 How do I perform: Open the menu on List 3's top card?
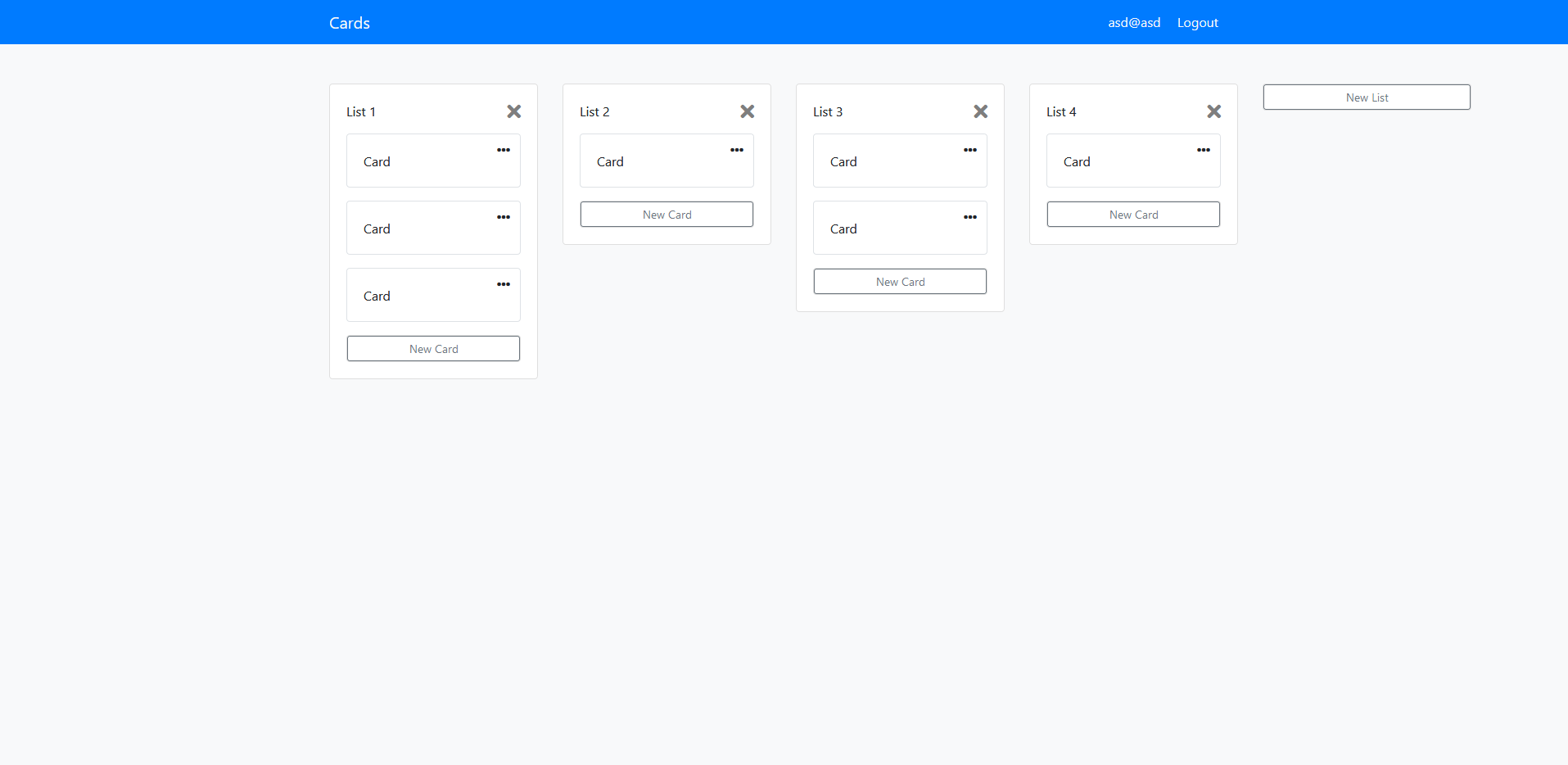click(970, 150)
